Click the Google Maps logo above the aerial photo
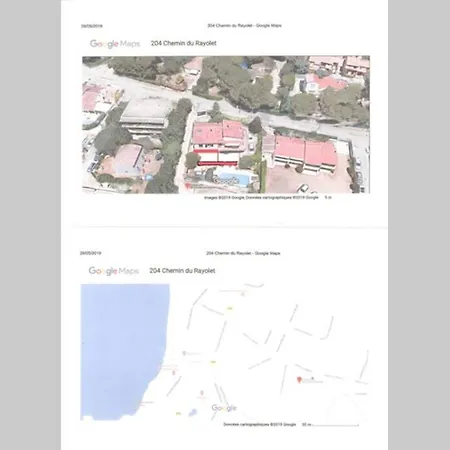Image resolution: width=450 pixels, height=450 pixels. click(x=115, y=44)
